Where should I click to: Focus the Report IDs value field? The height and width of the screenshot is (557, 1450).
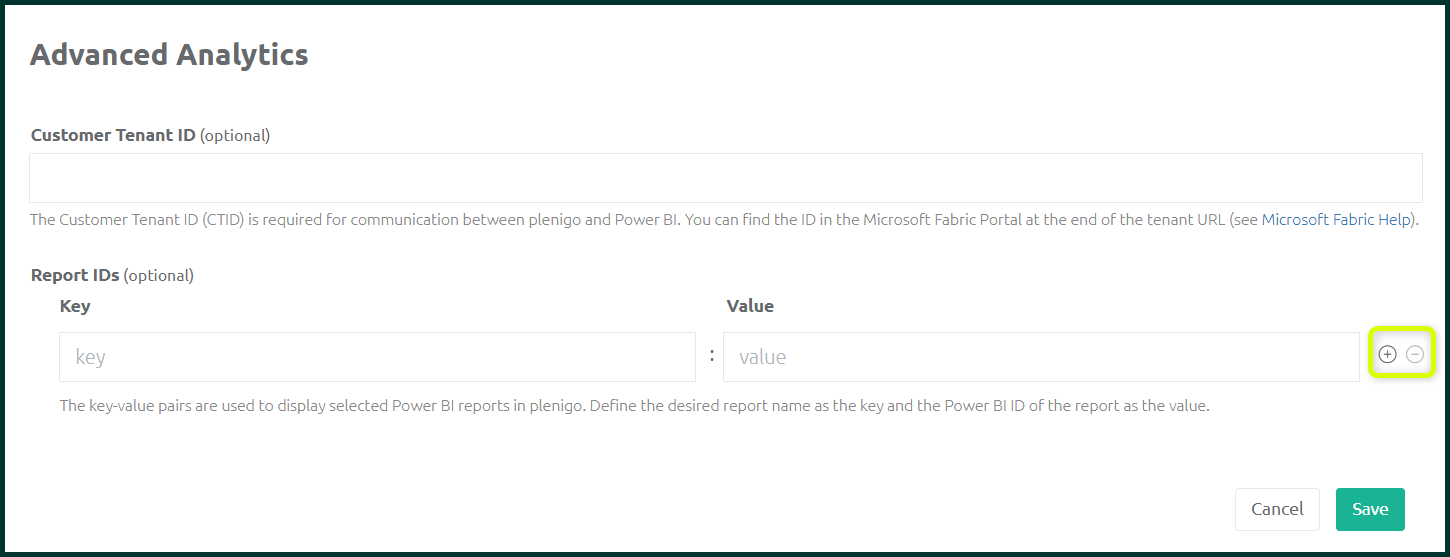1041,357
